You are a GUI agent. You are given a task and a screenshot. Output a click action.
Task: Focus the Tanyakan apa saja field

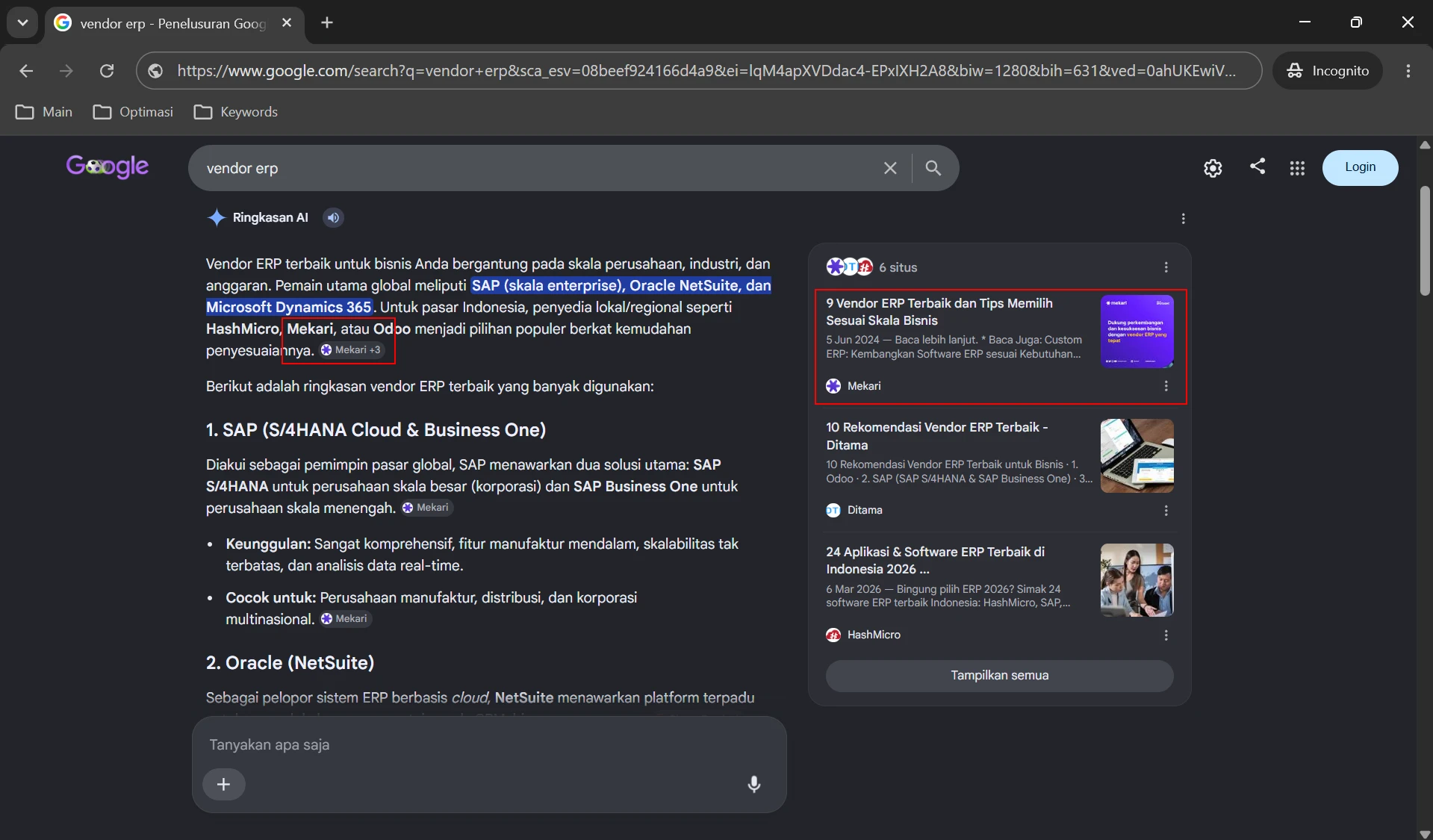tap(488, 745)
